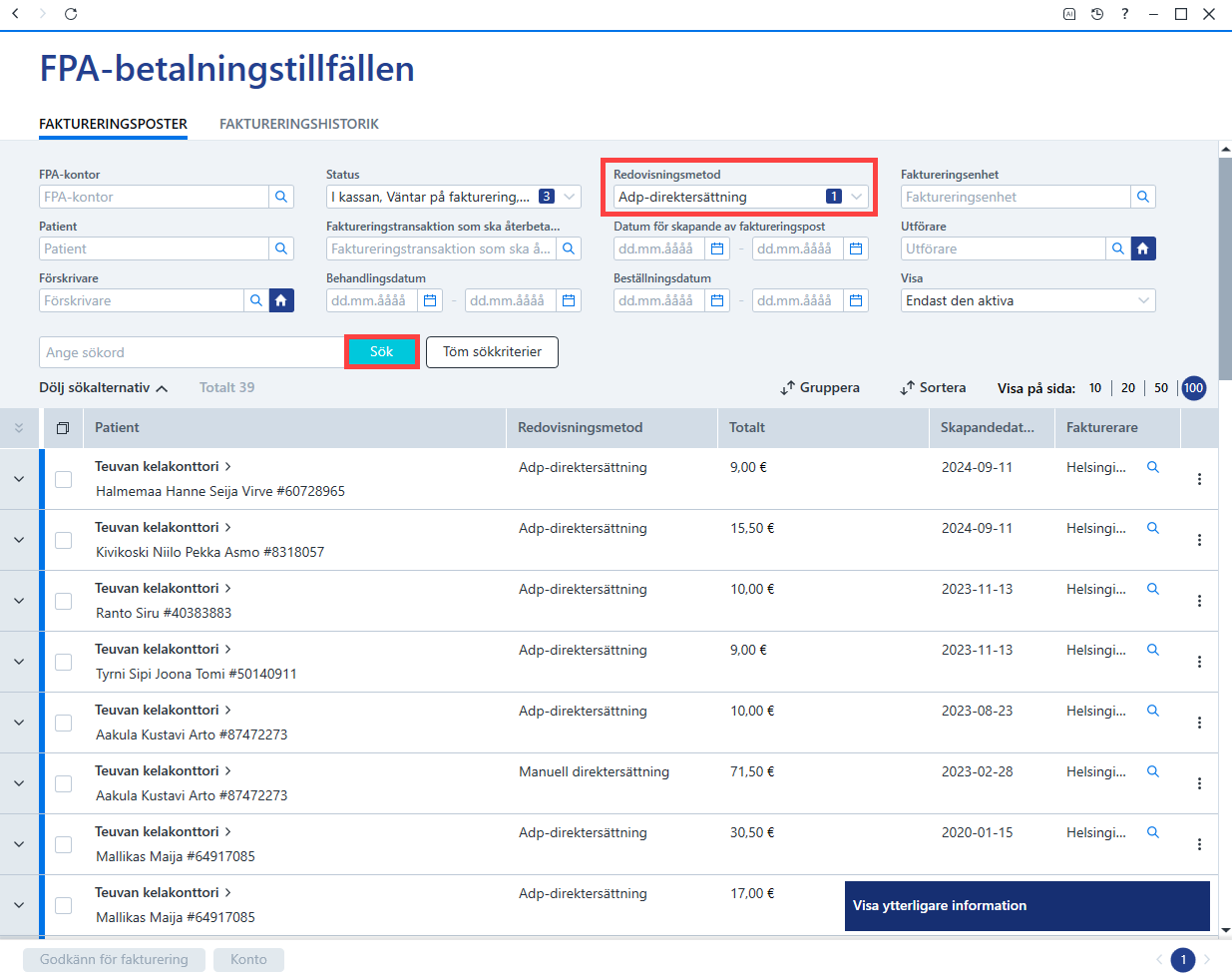The width and height of the screenshot is (1232, 979).
Task: Open Patient lookup via the magnifier icon
Action: point(281,248)
